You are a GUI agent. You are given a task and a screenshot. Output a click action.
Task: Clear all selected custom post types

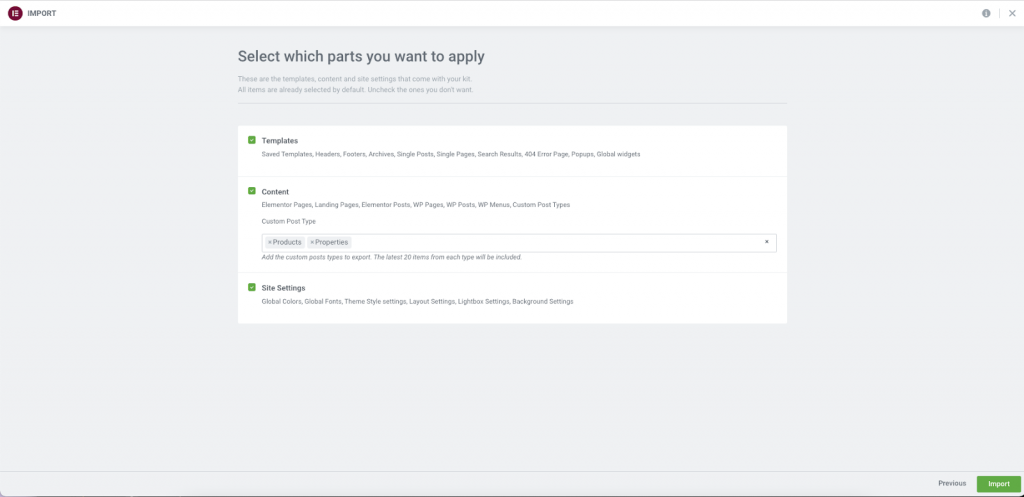tap(767, 242)
